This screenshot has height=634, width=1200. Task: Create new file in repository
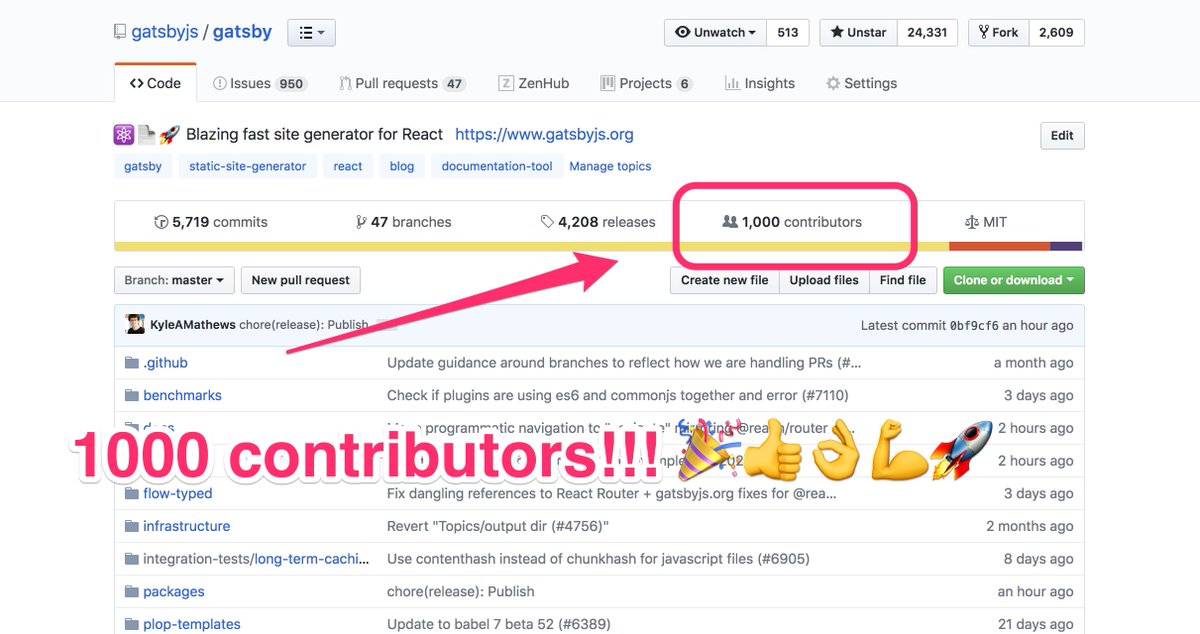click(725, 280)
